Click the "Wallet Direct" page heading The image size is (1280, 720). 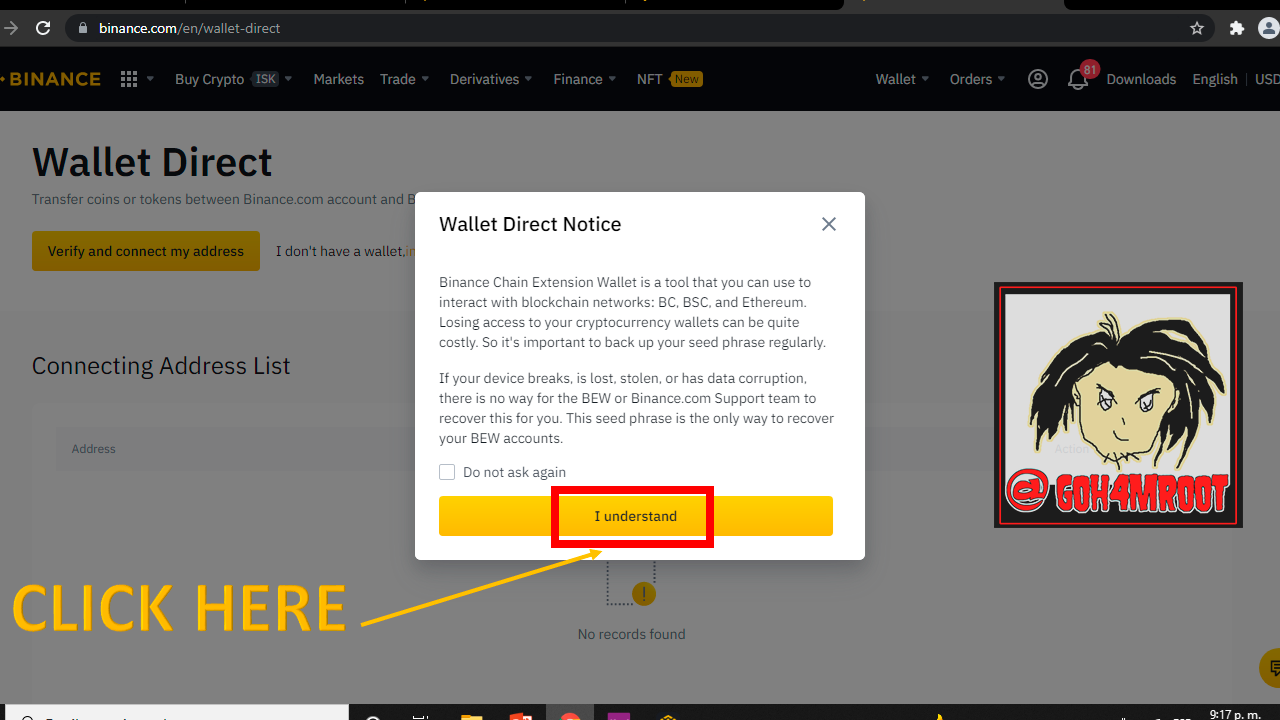tap(152, 162)
